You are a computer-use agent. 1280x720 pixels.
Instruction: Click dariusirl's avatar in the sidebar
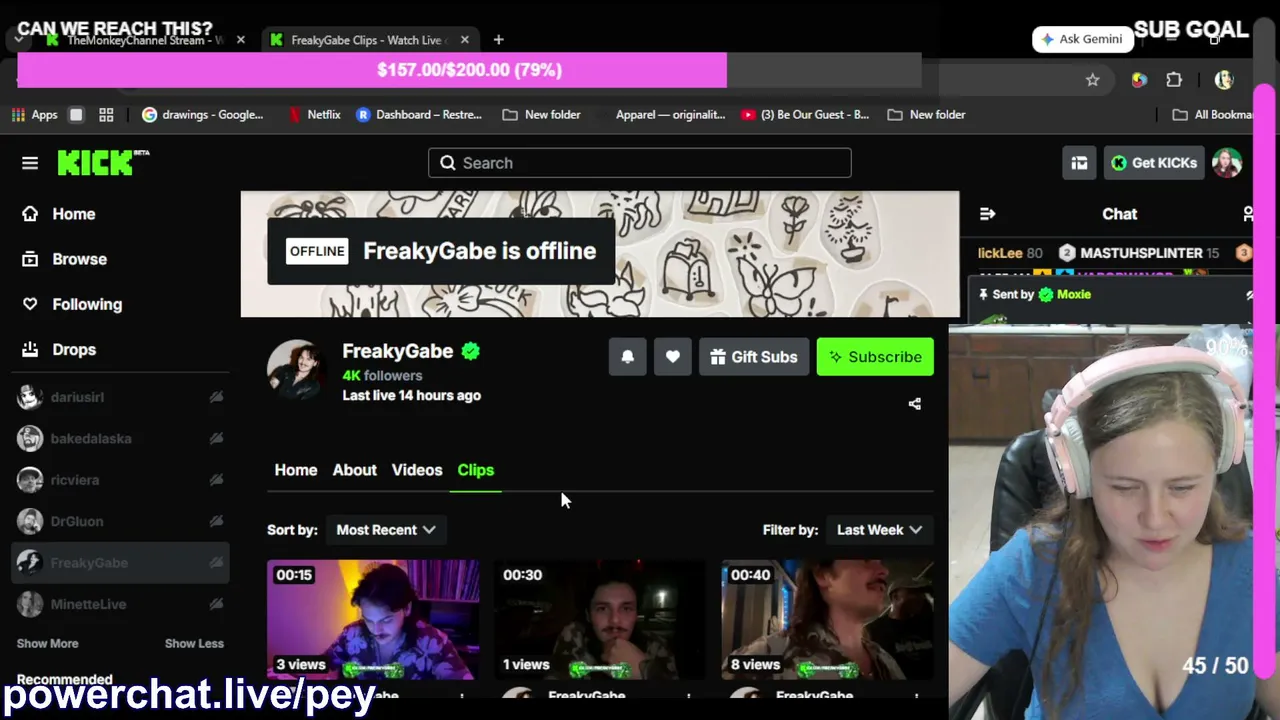pos(30,397)
